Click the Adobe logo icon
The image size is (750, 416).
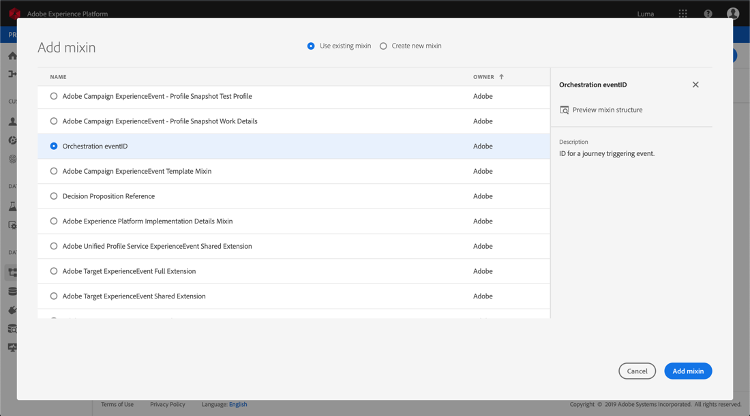14,13
